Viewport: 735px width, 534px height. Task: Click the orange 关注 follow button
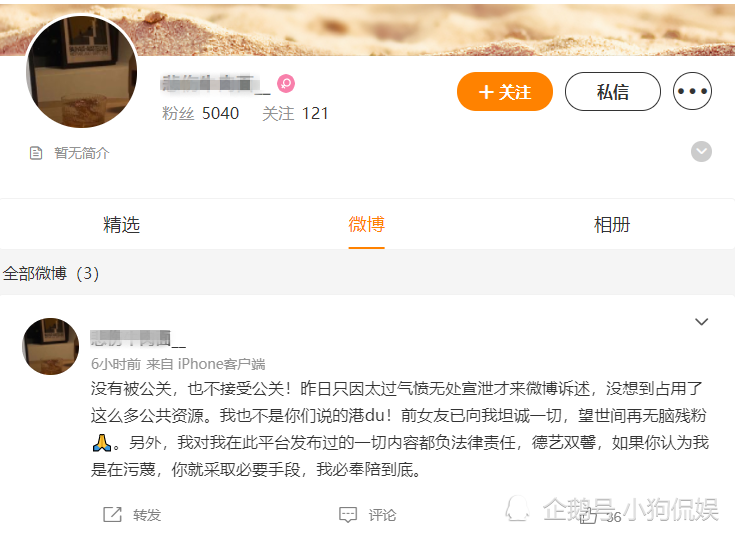(505, 91)
